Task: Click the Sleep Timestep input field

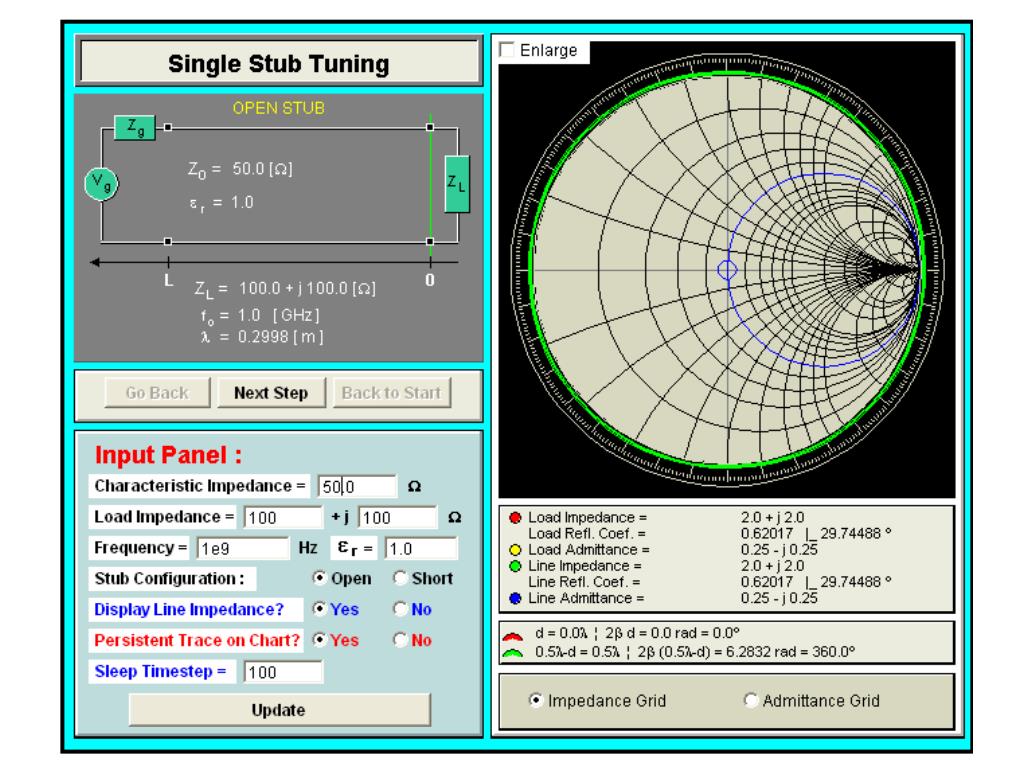Action: 283,672
